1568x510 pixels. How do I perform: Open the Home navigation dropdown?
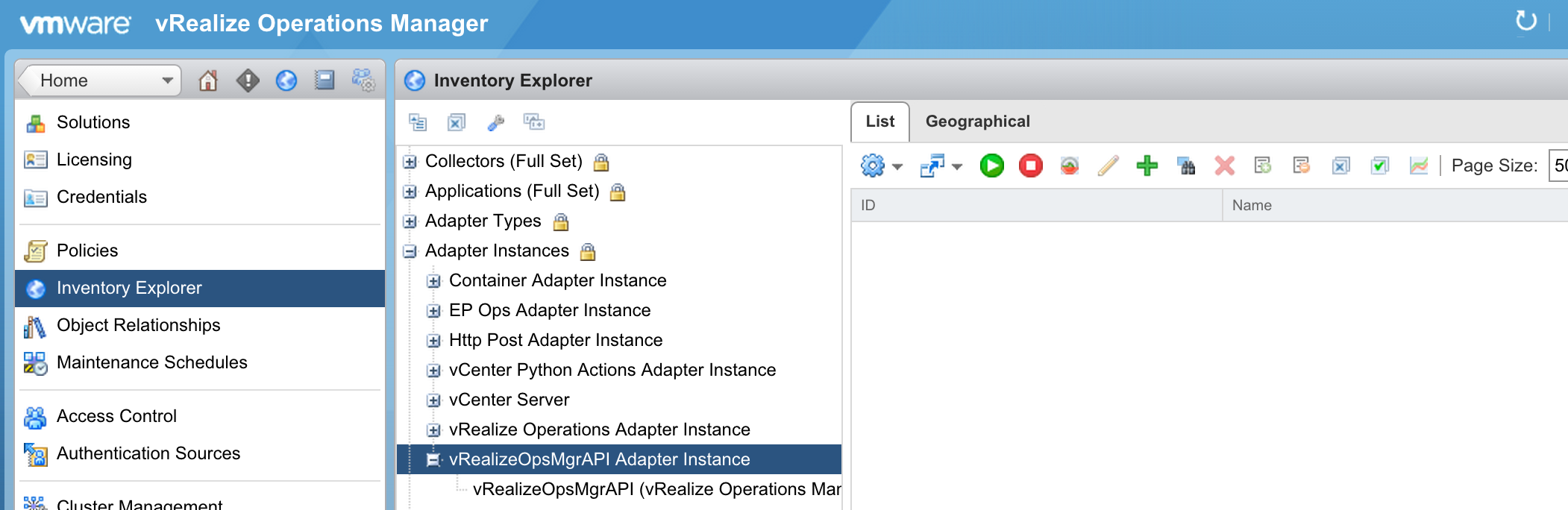(167, 81)
